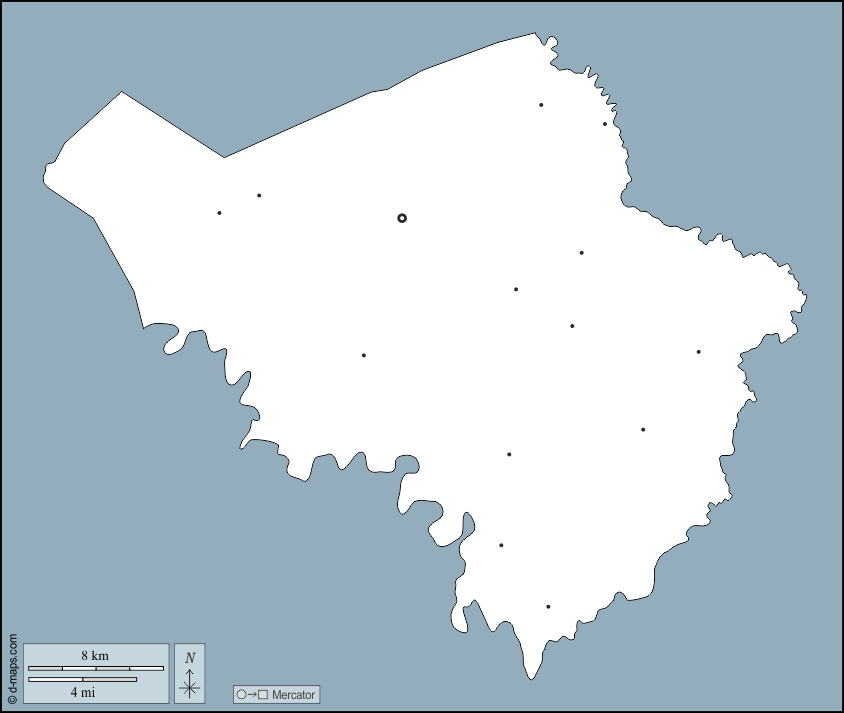This screenshot has height=713, width=844.
Task: Click the Mercator projection label
Action: coord(293,694)
